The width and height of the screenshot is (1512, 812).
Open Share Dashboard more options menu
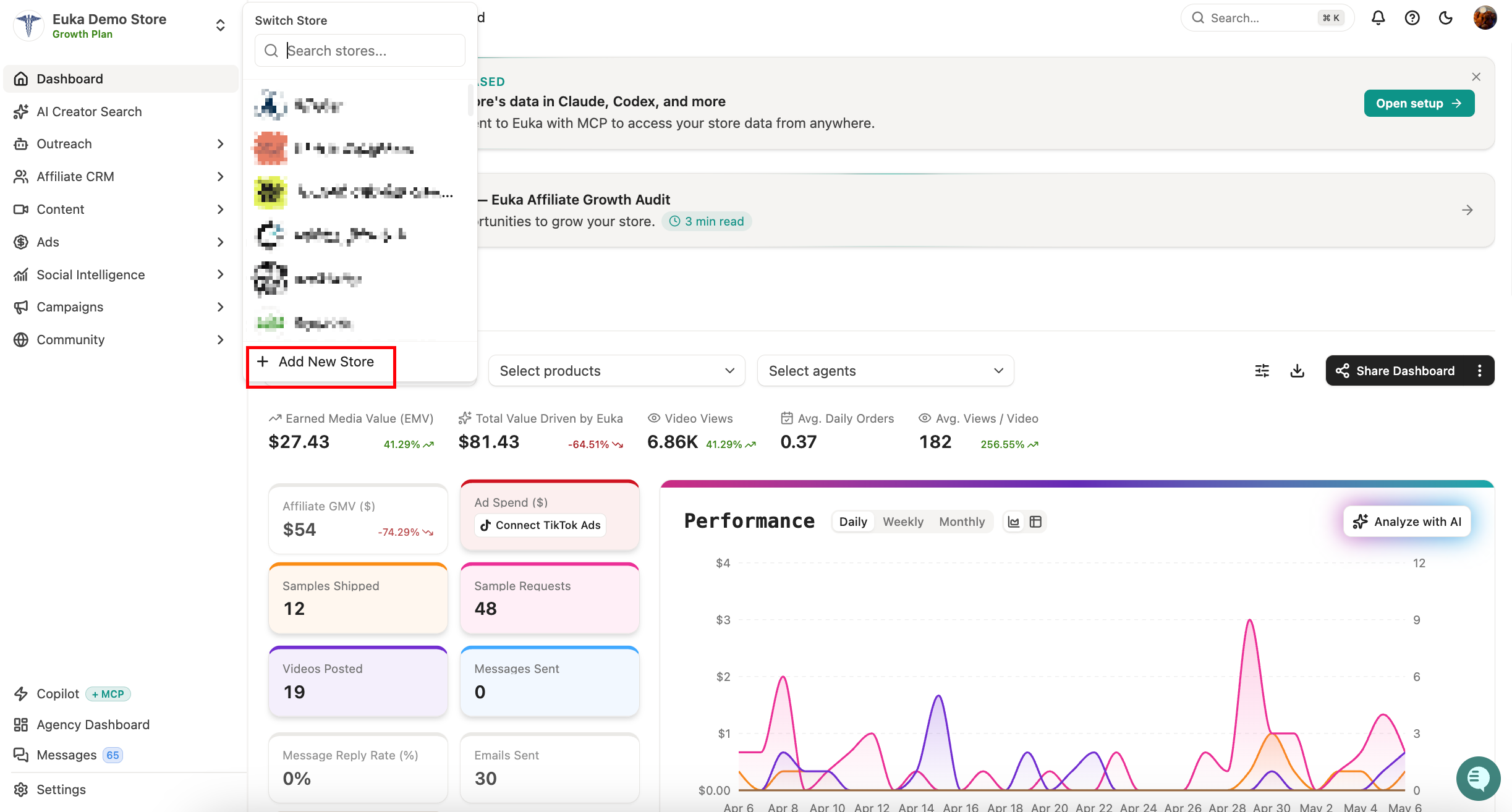[x=1479, y=371]
